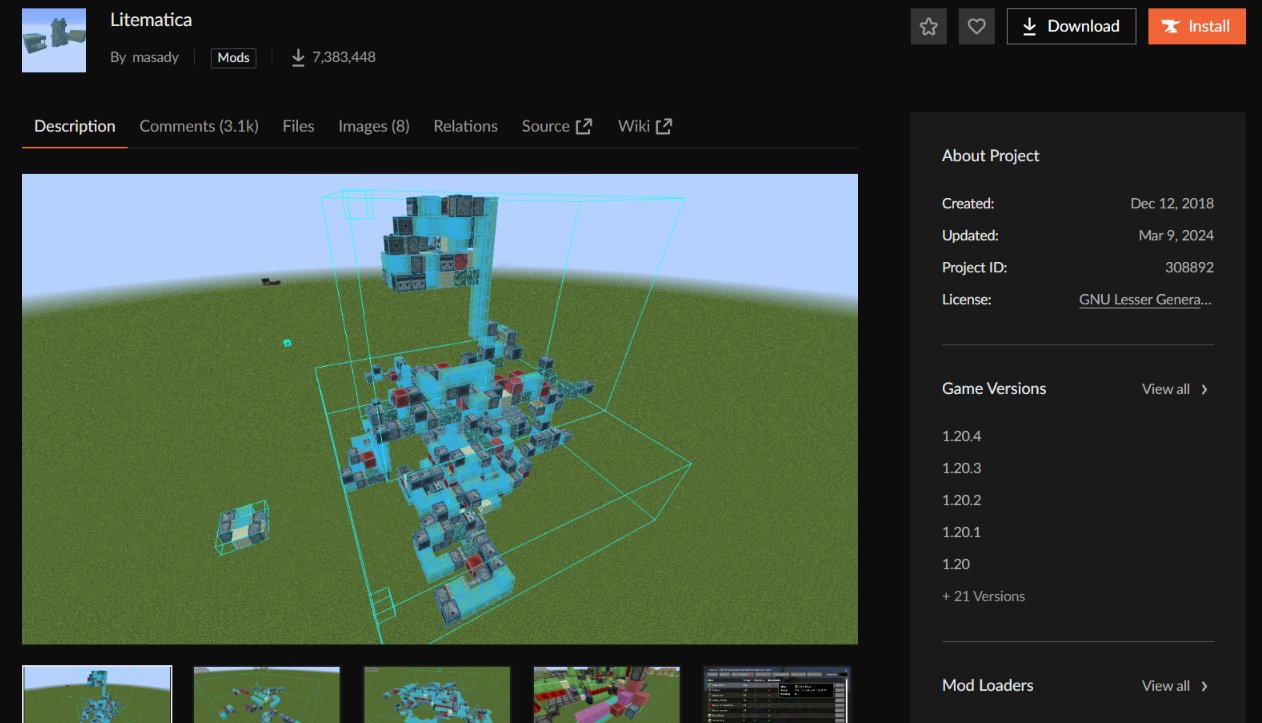Click the download count icon

coord(298,57)
